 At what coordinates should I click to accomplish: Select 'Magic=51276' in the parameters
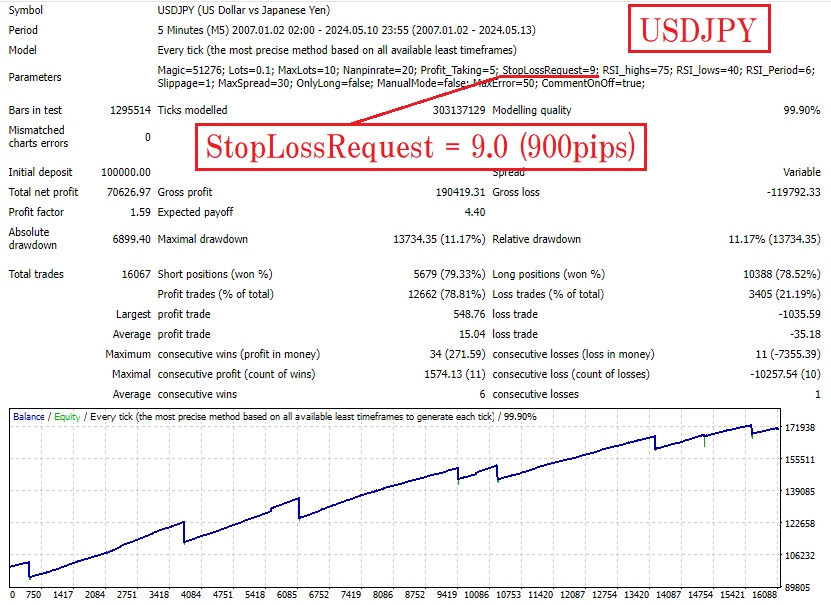click(x=191, y=70)
